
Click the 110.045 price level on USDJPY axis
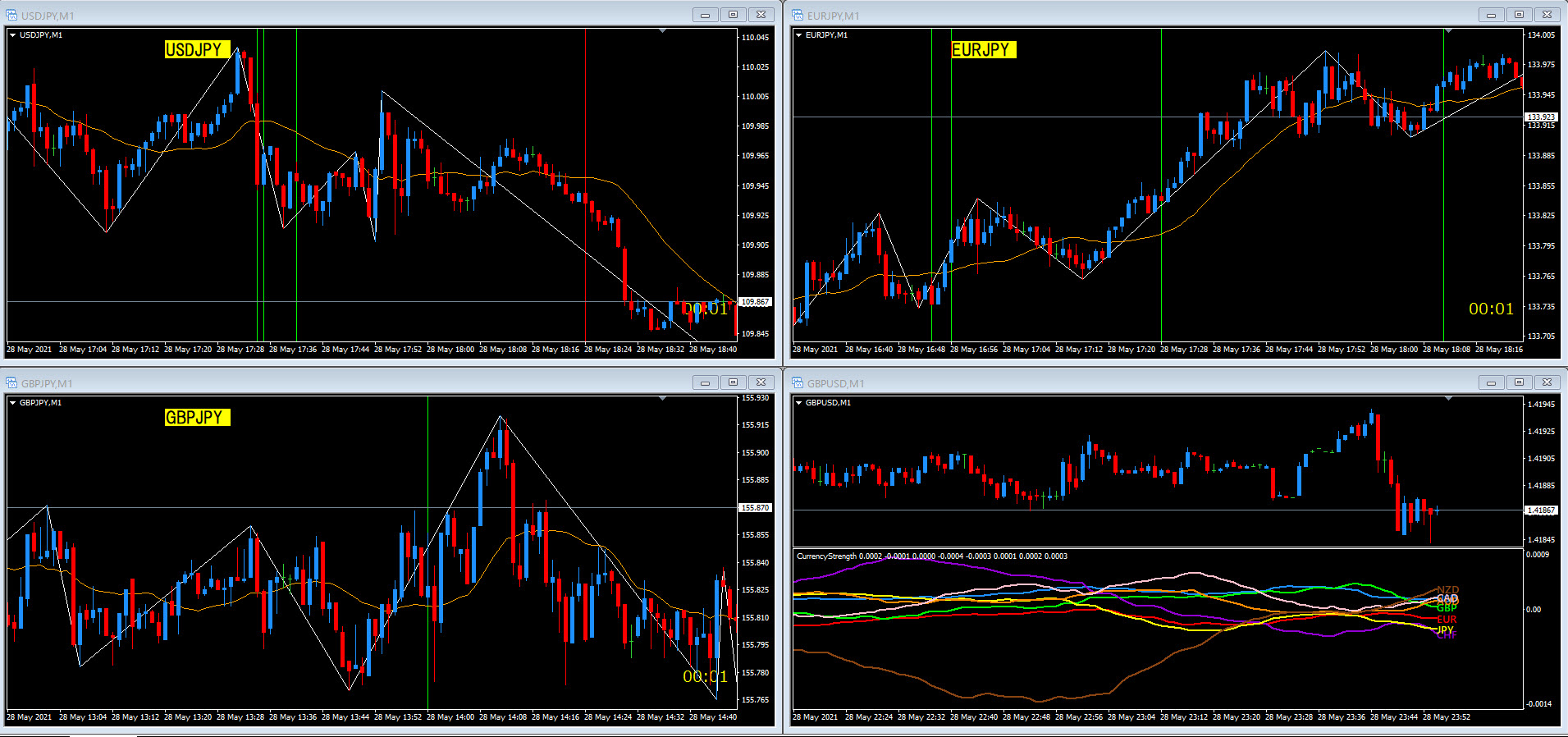756,38
